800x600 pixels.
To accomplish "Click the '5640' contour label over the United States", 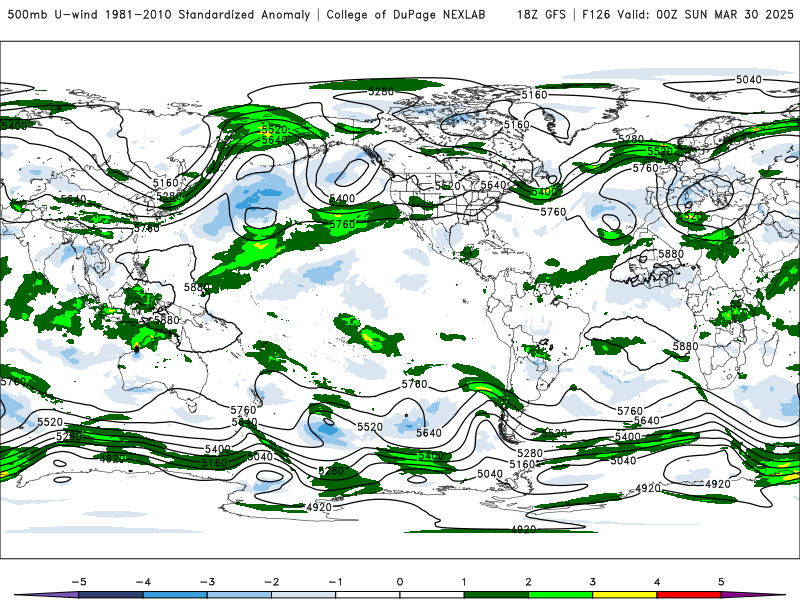I will coord(493,185).
